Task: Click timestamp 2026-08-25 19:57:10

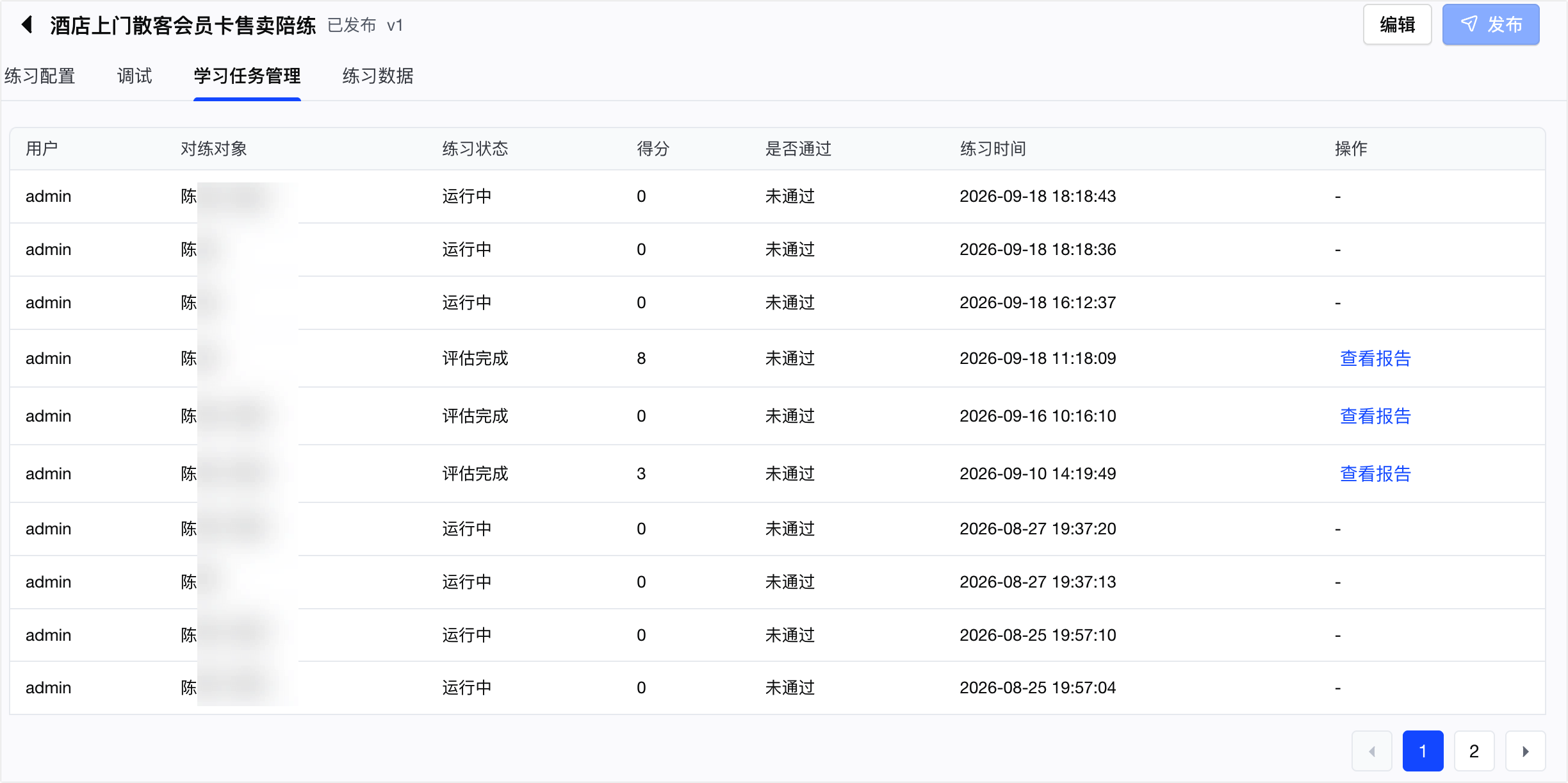Action: click(x=1038, y=635)
